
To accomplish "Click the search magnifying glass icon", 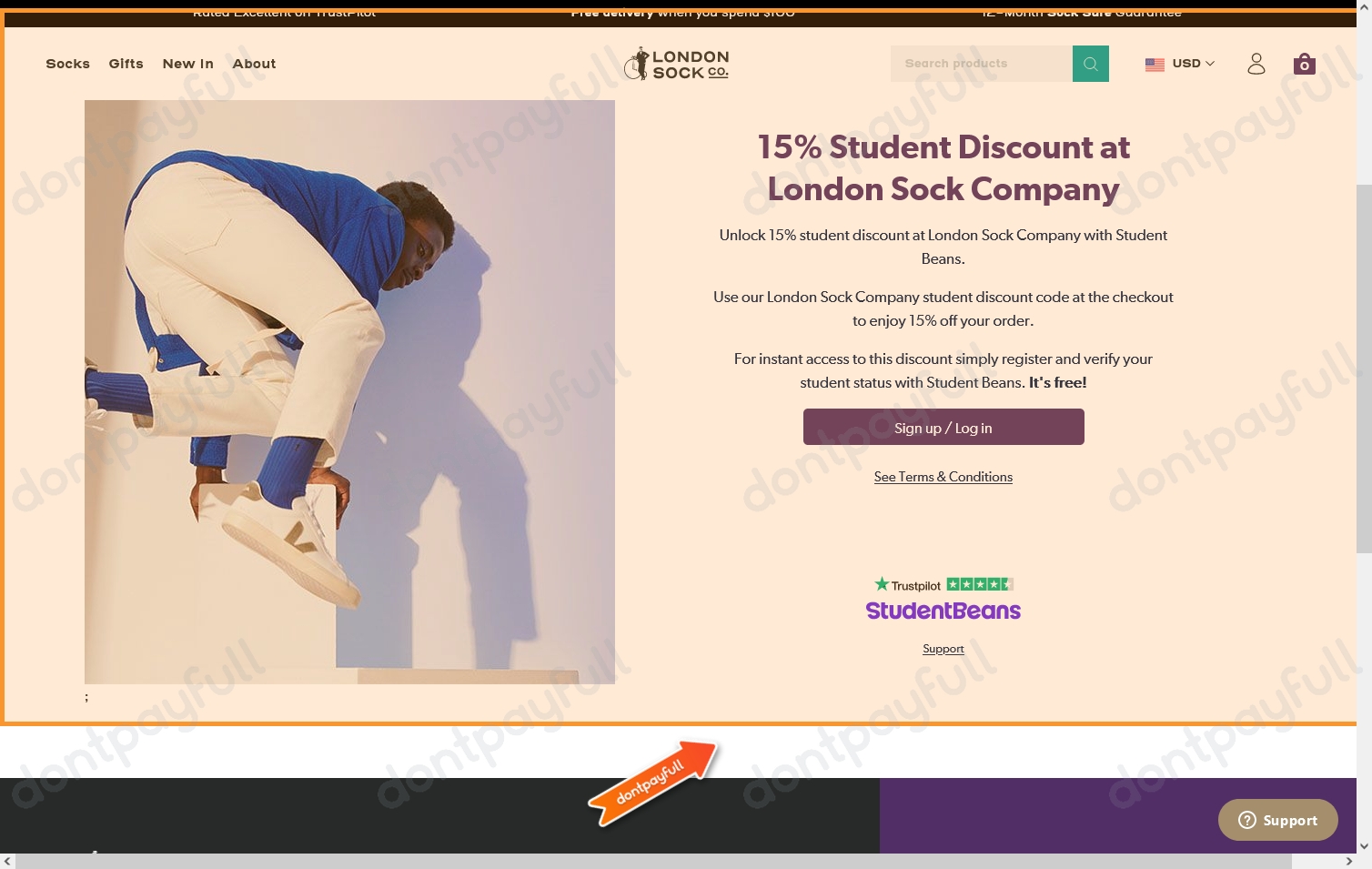I will (x=1090, y=64).
